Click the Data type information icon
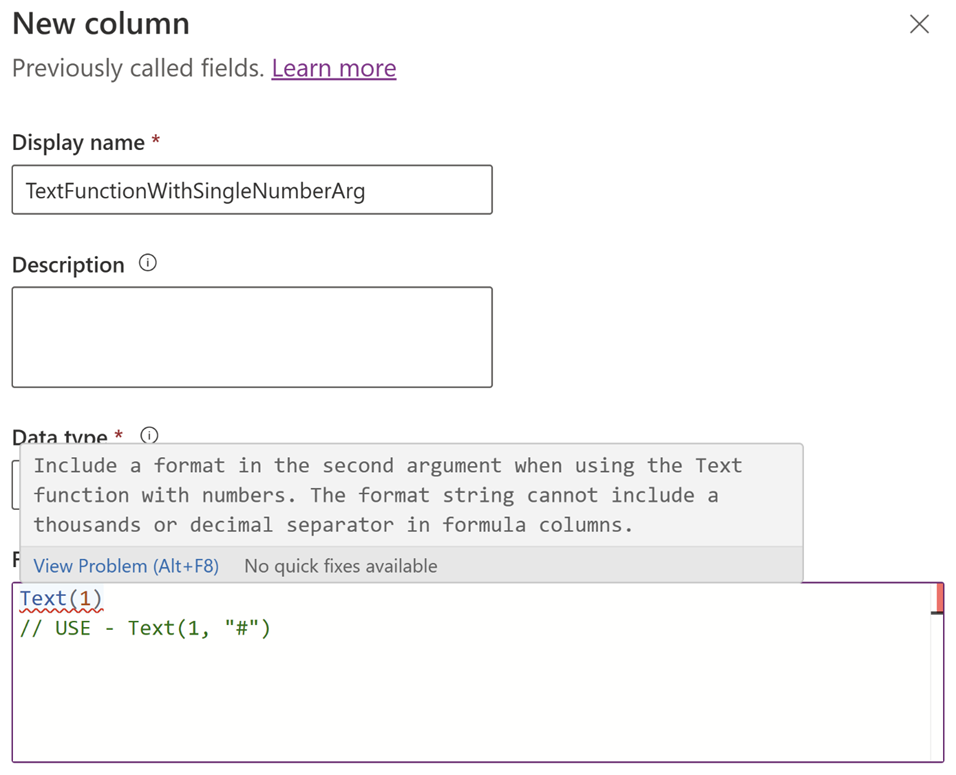 pos(150,435)
